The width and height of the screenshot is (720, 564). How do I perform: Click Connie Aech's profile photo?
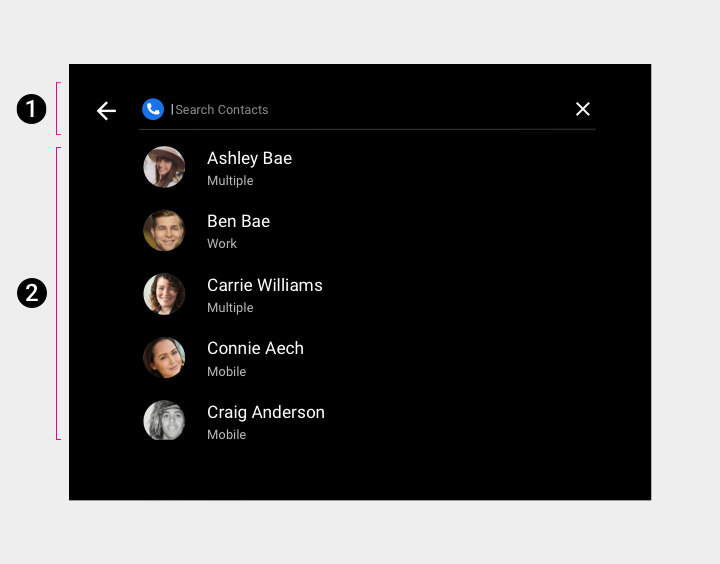pyautogui.click(x=164, y=358)
